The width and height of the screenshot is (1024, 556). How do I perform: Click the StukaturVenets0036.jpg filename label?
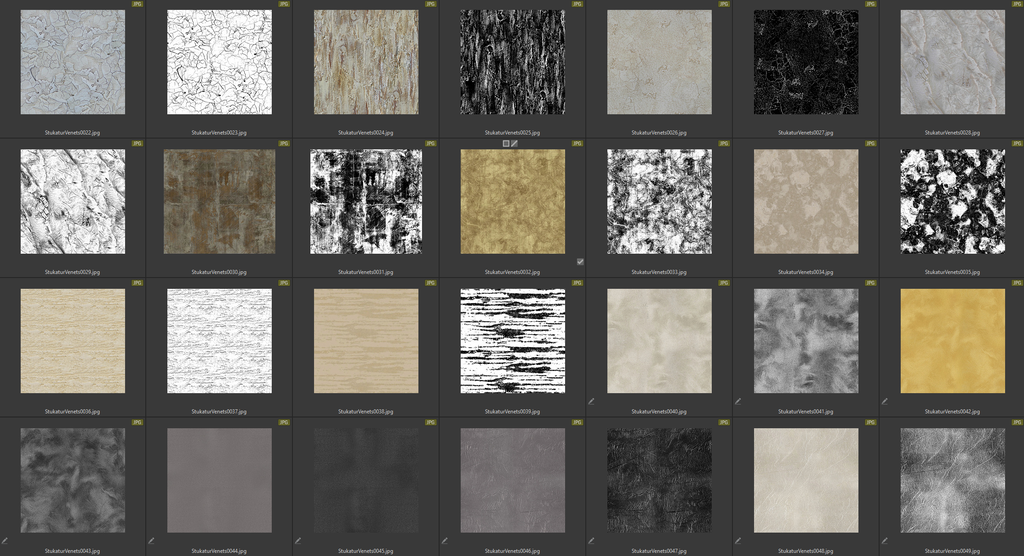[72, 411]
